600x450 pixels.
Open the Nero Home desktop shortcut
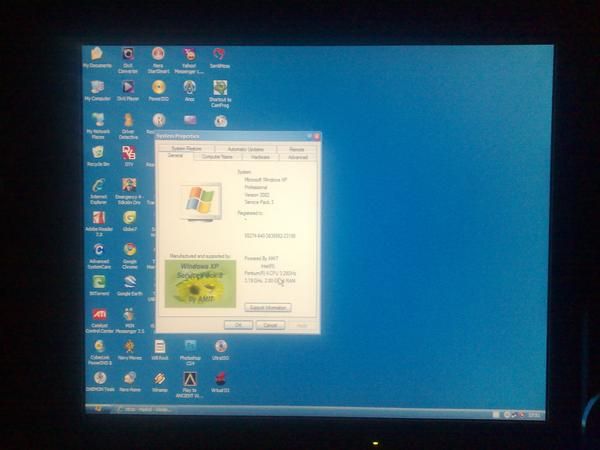click(x=130, y=382)
